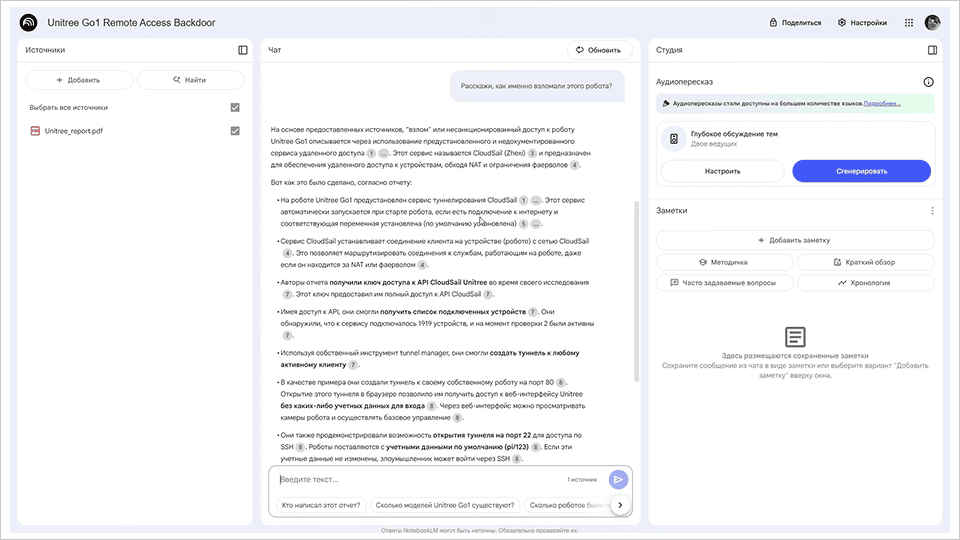Create Часто задаваемые вопросы note

click(724, 283)
